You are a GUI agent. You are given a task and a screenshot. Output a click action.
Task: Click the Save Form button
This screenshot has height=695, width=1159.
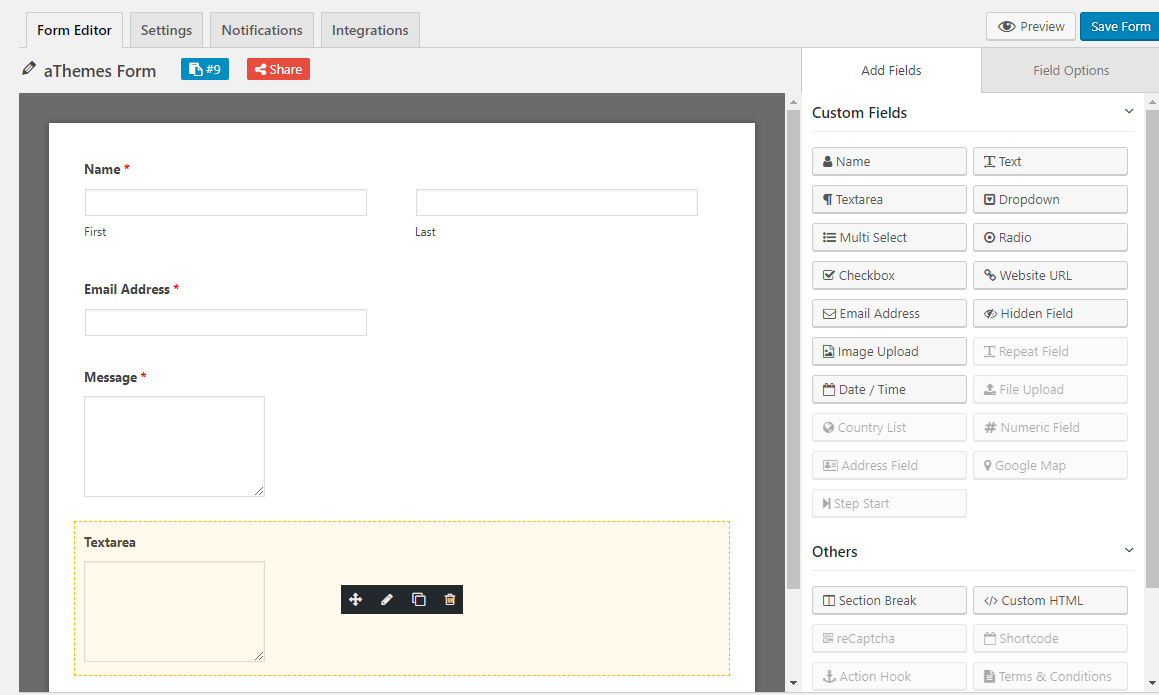pos(1120,27)
